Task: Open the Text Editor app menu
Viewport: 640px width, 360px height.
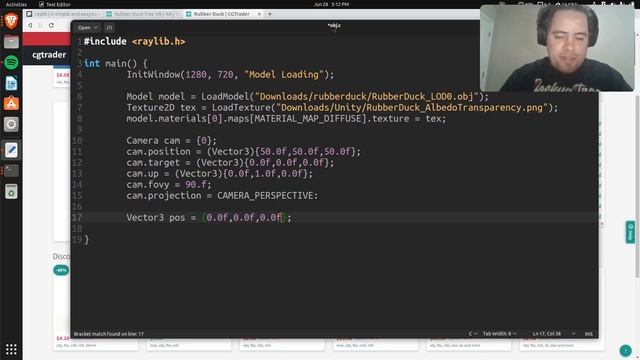Action: pos(55,4)
